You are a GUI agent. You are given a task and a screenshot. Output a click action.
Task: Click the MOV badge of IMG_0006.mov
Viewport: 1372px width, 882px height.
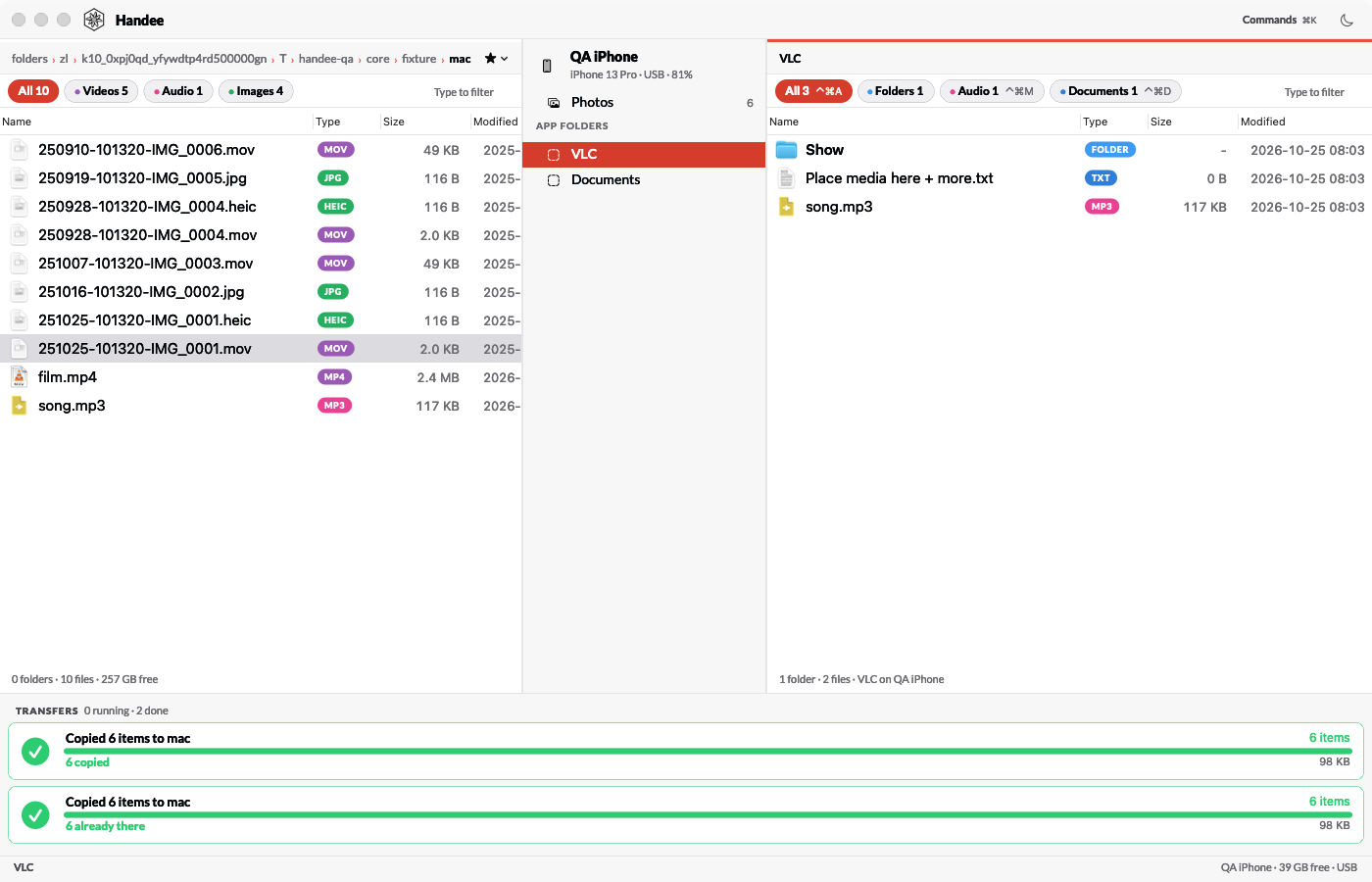pos(335,150)
